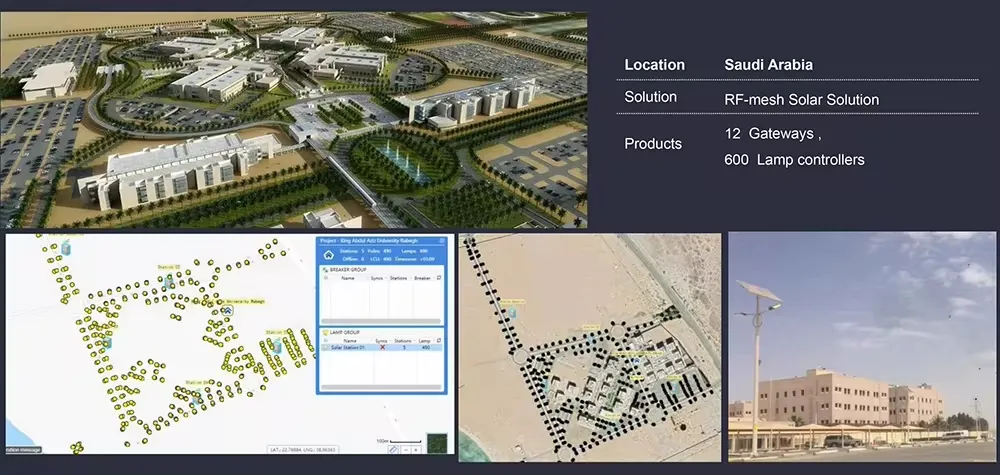Screen dimensions: 1000x475
Task: Click the satellite minimap thumbnail in map corner
Action: tap(436, 441)
